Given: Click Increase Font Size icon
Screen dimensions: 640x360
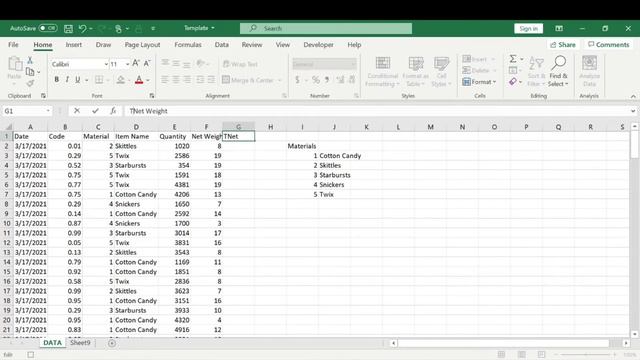Looking at the screenshot, I should [x=136, y=63].
